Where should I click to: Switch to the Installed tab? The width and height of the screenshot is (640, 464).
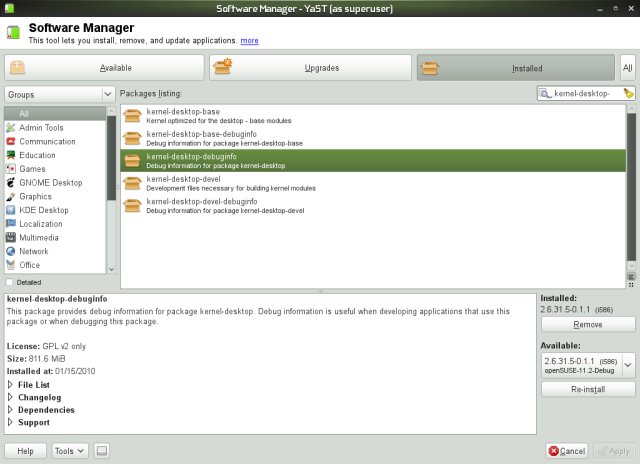point(516,68)
